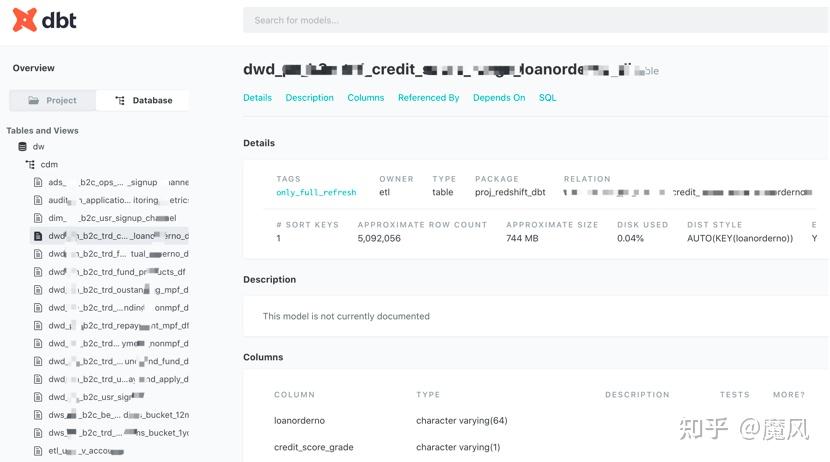Screen dimensions: 830x462
Task: Click the dw database icon
Action: (x=23, y=147)
